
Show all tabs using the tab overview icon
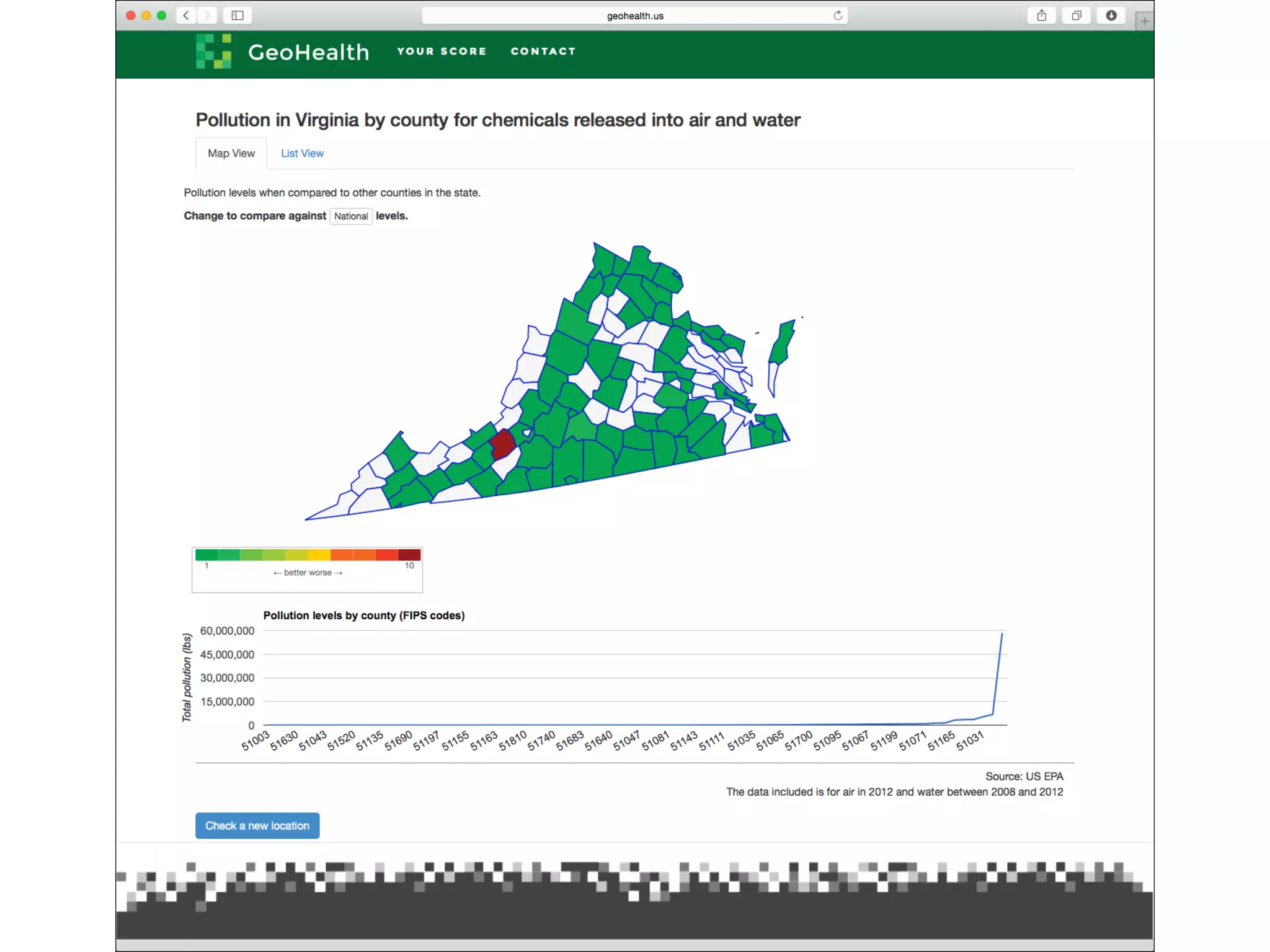point(1077,15)
